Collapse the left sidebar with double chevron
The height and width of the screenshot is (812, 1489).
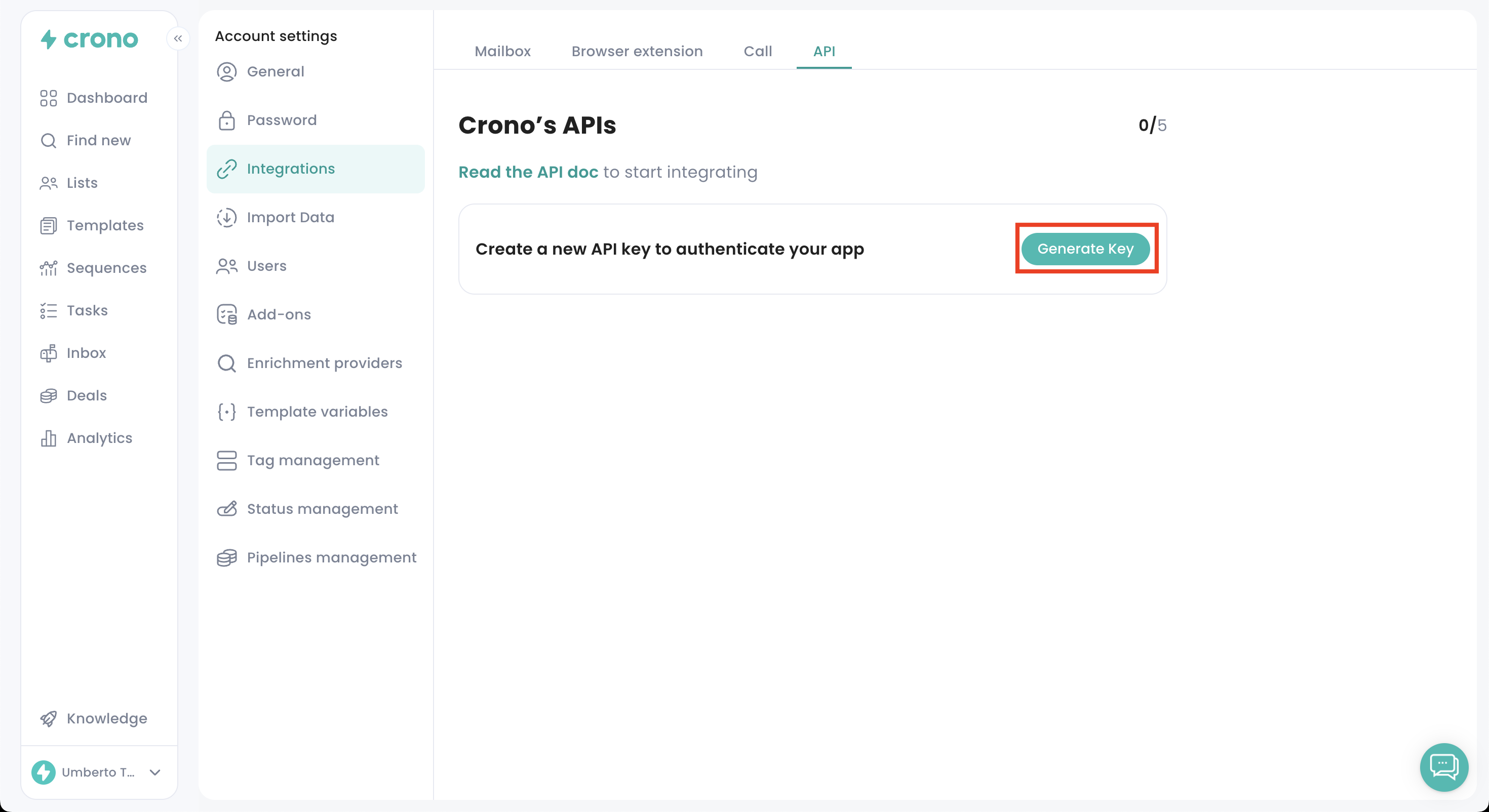point(178,38)
